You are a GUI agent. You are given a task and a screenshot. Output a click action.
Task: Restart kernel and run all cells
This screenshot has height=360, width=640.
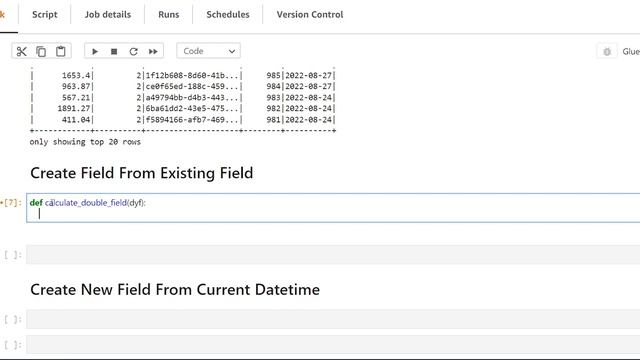click(153, 51)
